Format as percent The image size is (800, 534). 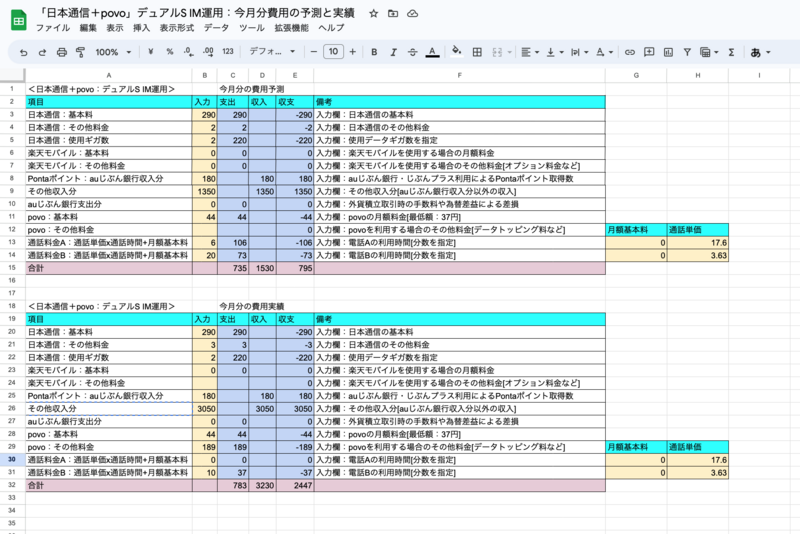(169, 52)
